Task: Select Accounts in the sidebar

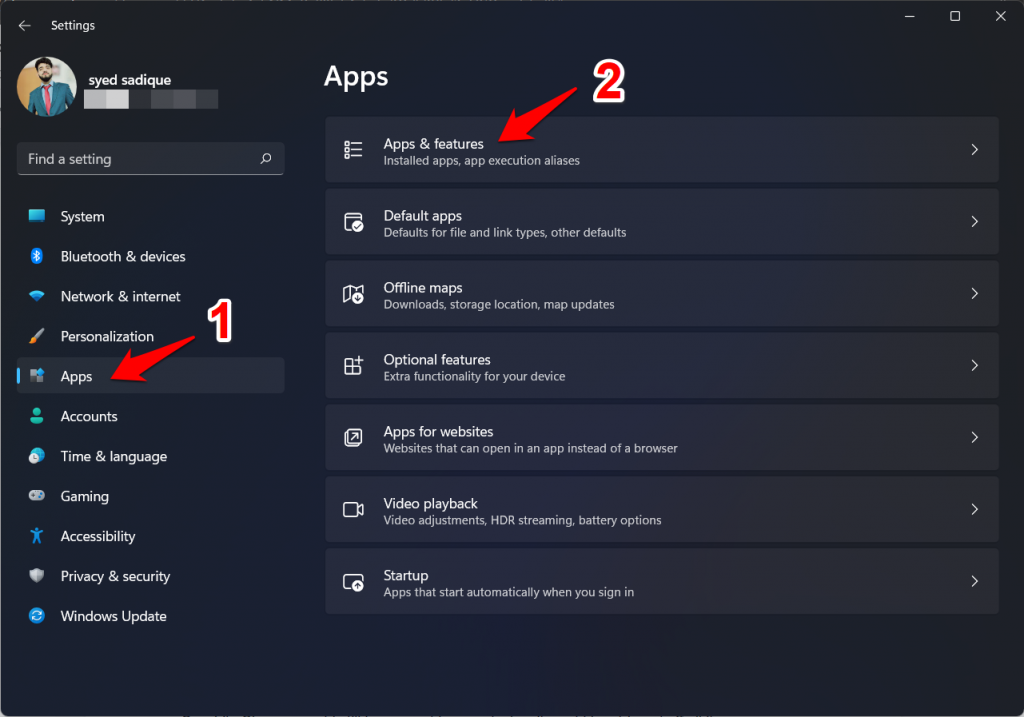Action: point(89,417)
